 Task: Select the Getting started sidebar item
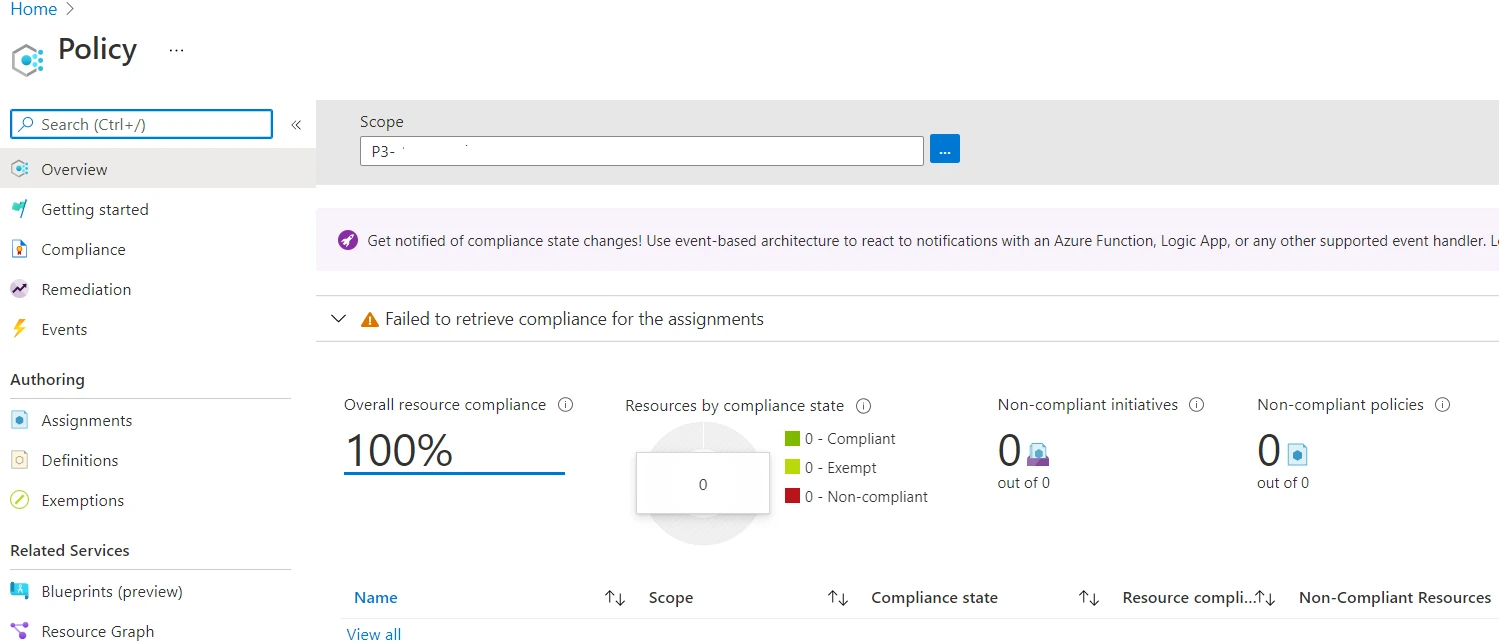point(94,208)
